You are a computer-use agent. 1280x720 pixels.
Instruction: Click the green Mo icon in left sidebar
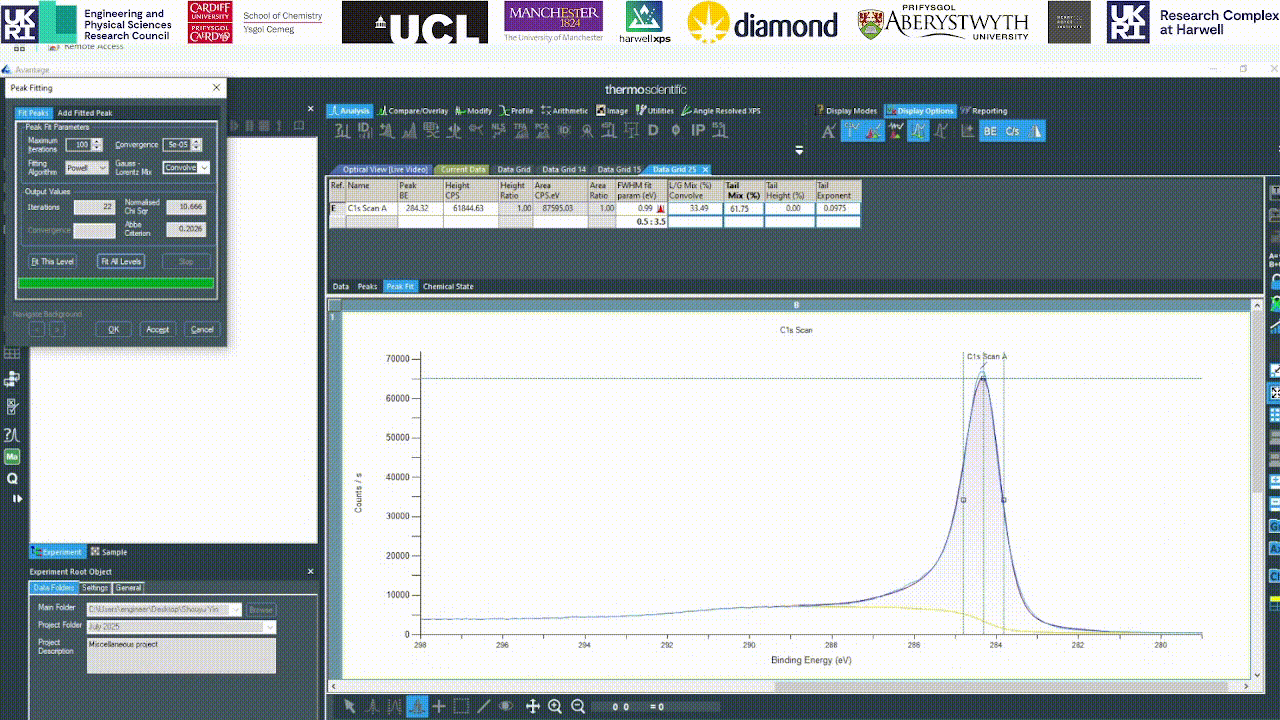tap(12, 456)
